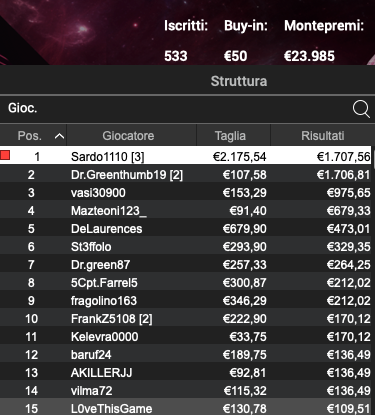Select the L0veThisGame row
Image resolution: width=375 pixels, height=415 pixels.
pyautogui.click(x=185, y=408)
